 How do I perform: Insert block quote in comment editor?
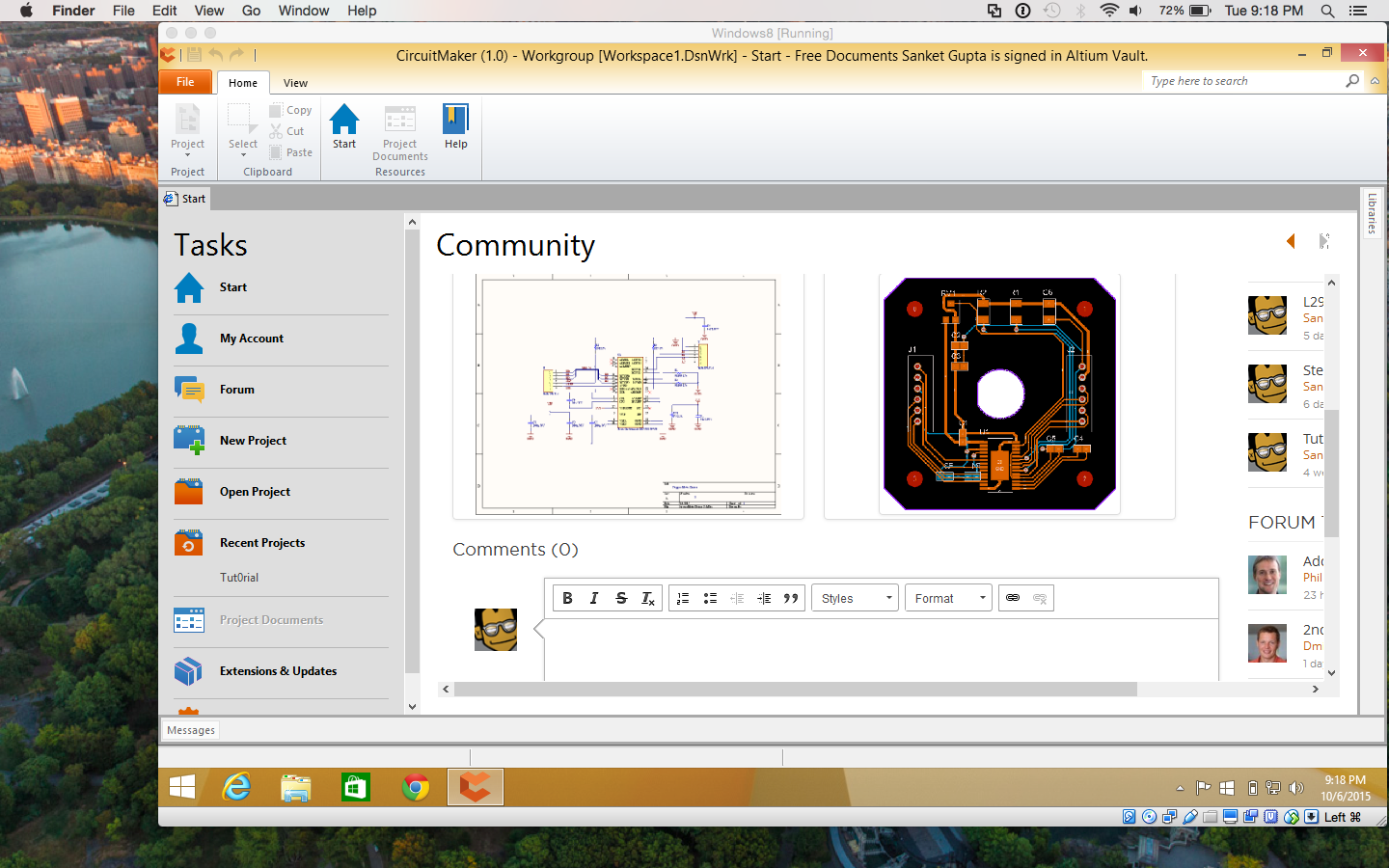tap(791, 598)
